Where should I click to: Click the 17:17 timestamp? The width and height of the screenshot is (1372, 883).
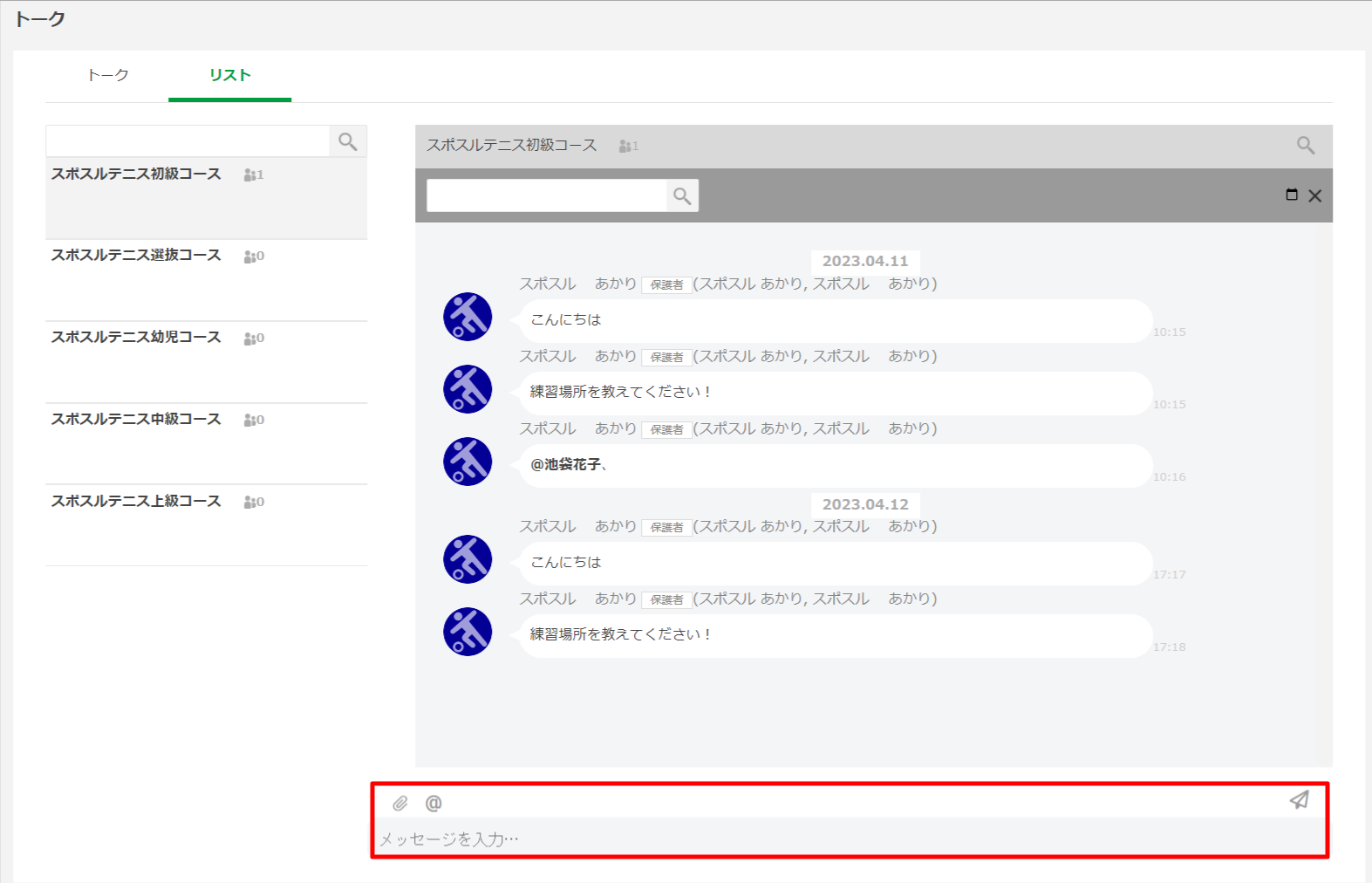tap(1170, 575)
